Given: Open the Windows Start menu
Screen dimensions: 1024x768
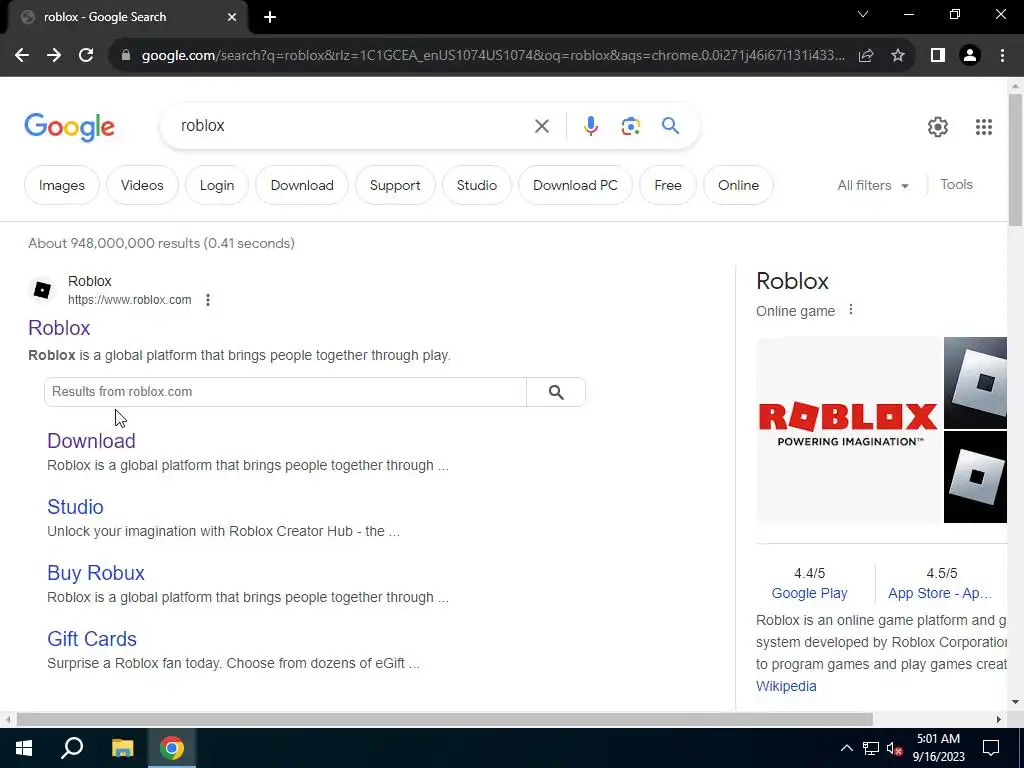Looking at the screenshot, I should tap(24, 748).
